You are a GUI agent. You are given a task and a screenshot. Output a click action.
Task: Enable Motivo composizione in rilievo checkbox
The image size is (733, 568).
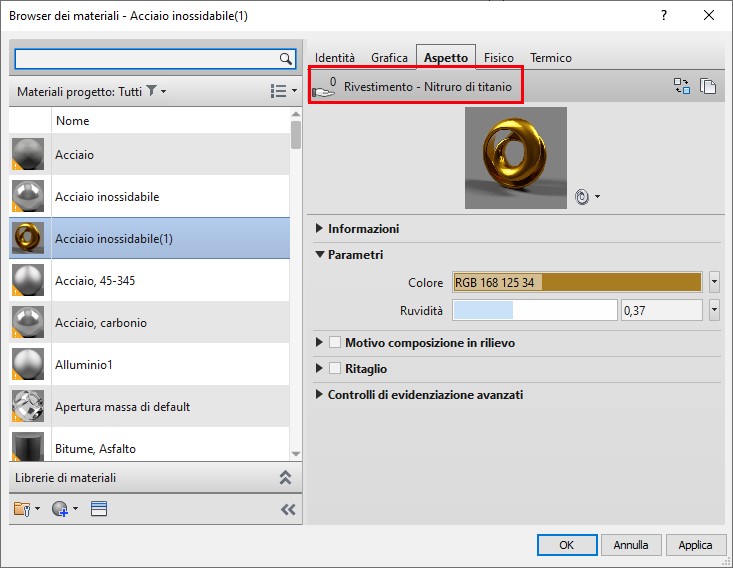(335, 342)
